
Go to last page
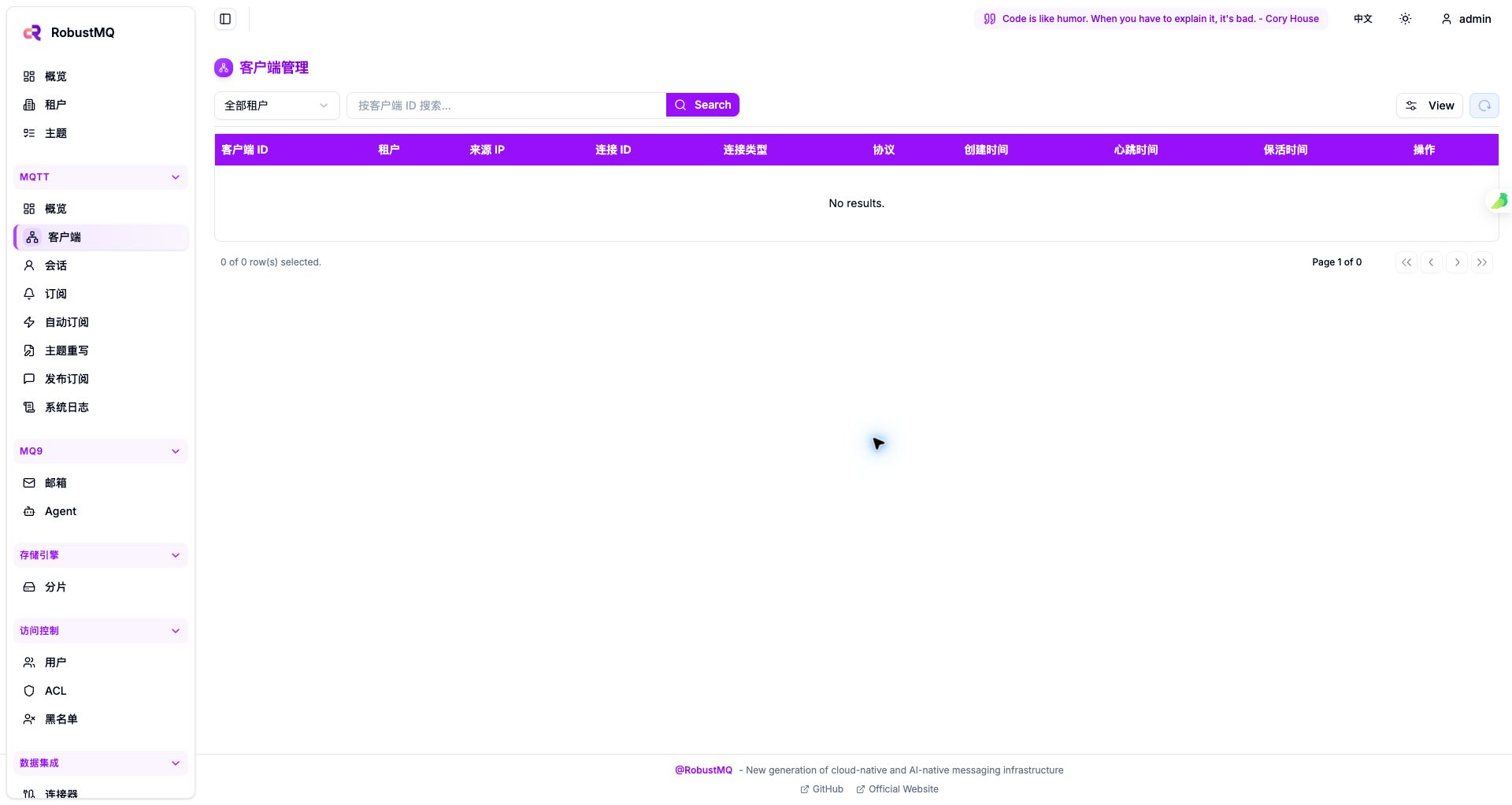(1482, 262)
